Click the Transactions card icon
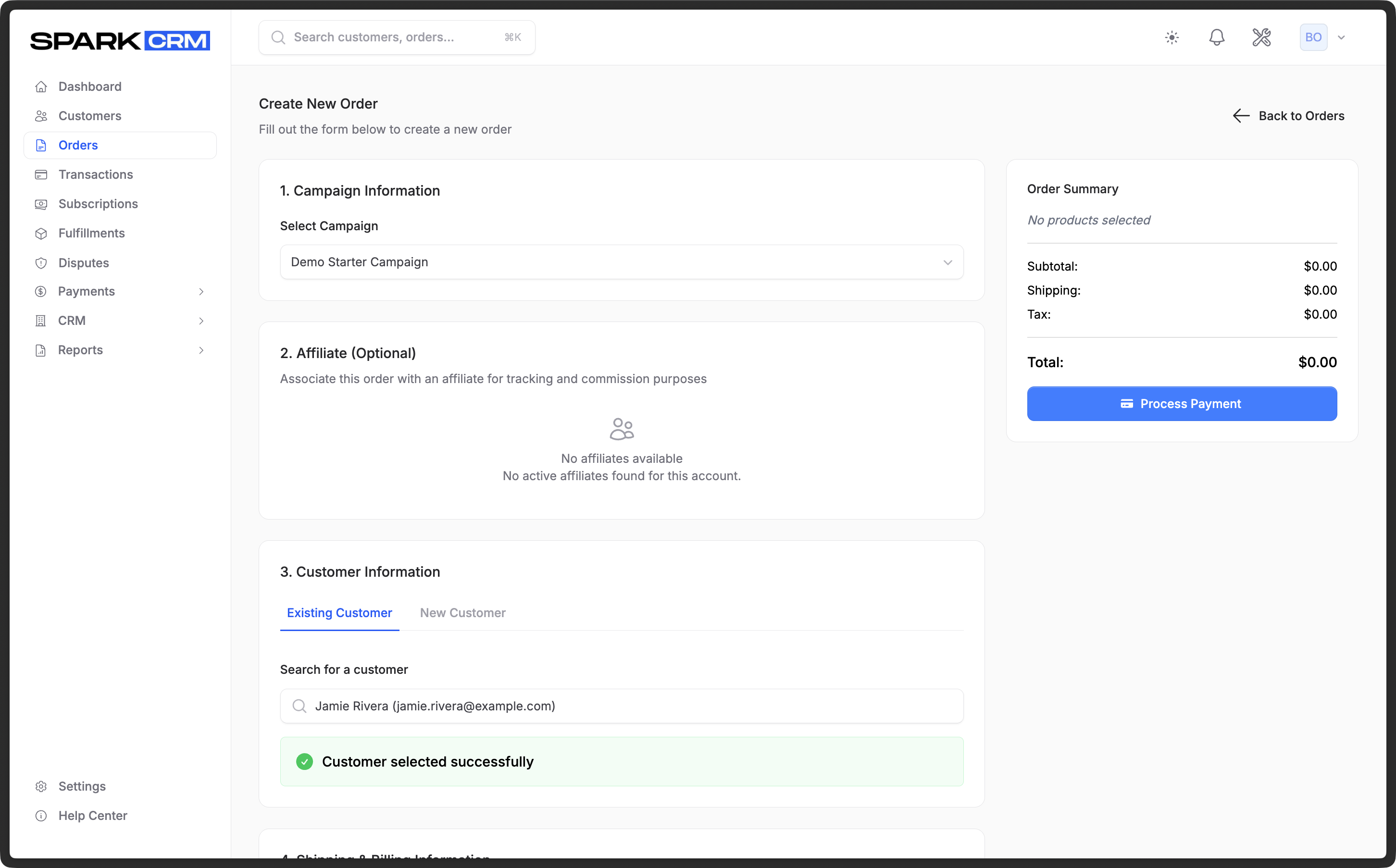Image resolution: width=1396 pixels, height=868 pixels. (x=41, y=174)
